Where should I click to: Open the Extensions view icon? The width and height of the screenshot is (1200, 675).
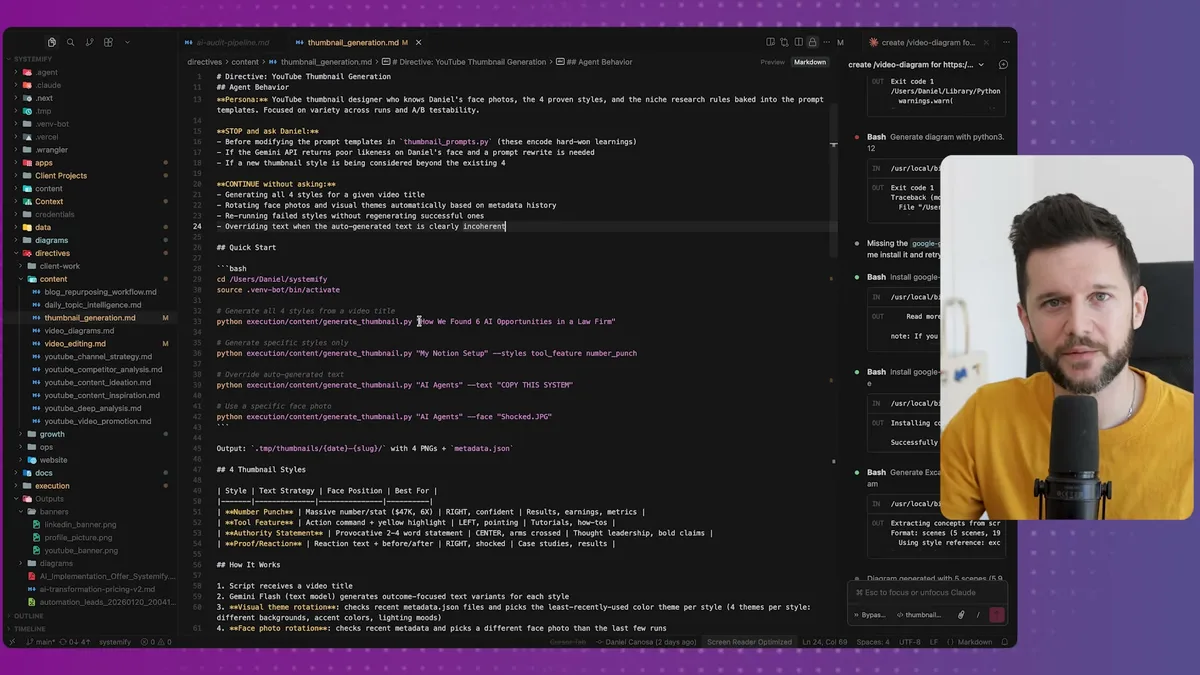pyautogui.click(x=108, y=43)
